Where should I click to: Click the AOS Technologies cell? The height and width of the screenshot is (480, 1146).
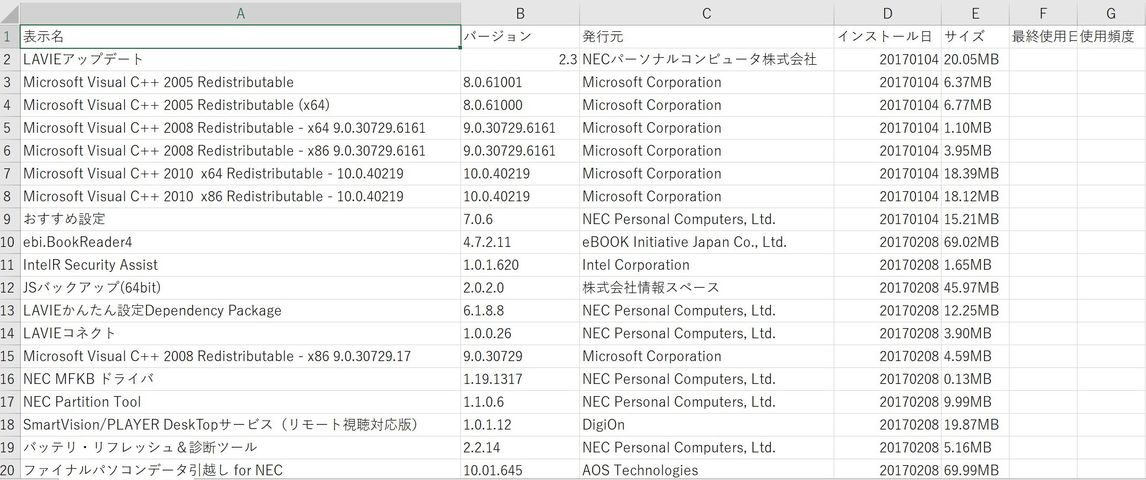pos(707,470)
